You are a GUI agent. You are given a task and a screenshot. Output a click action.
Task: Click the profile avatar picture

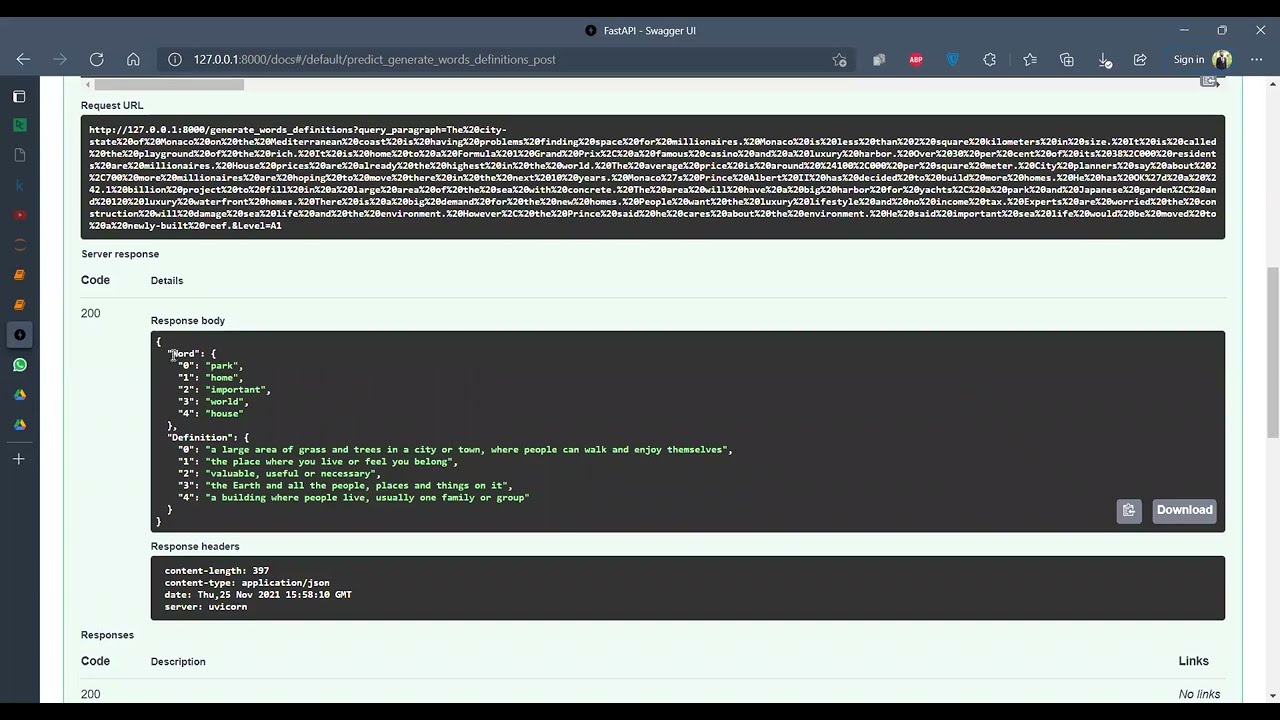point(1222,59)
